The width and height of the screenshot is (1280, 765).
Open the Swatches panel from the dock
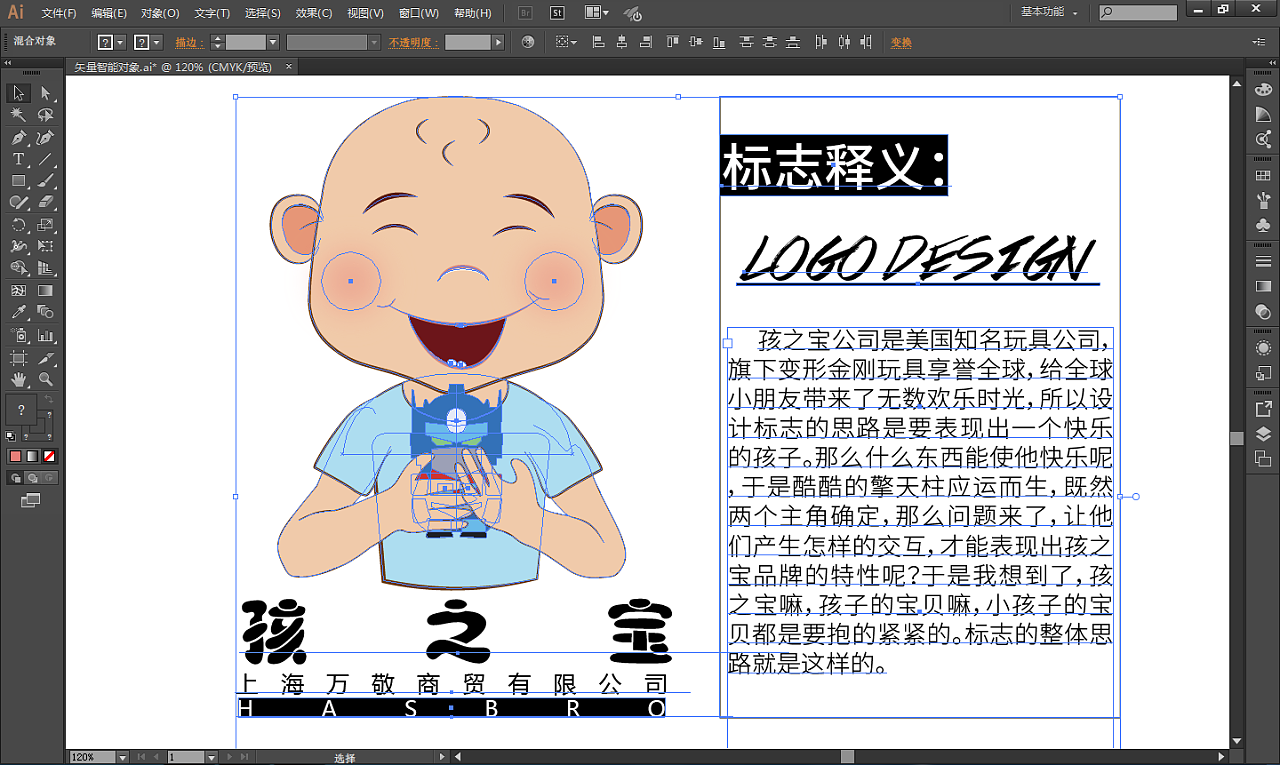1262,178
